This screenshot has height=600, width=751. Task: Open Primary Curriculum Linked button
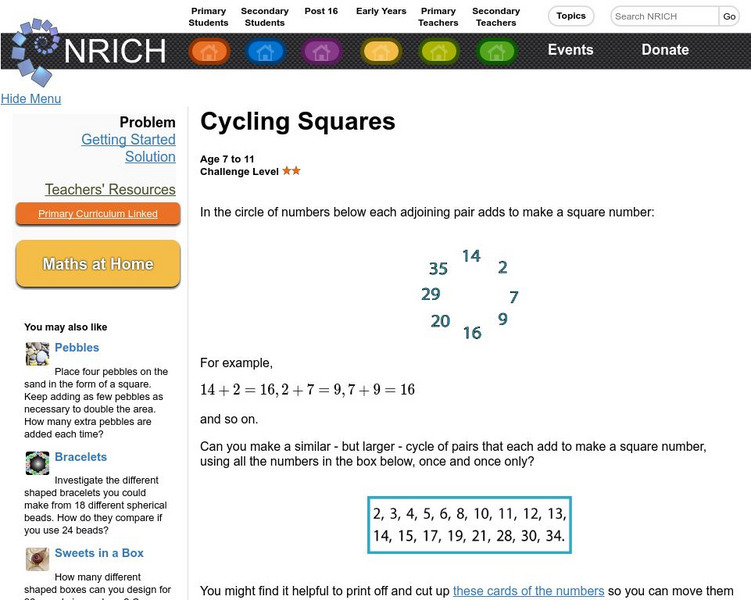click(x=98, y=214)
